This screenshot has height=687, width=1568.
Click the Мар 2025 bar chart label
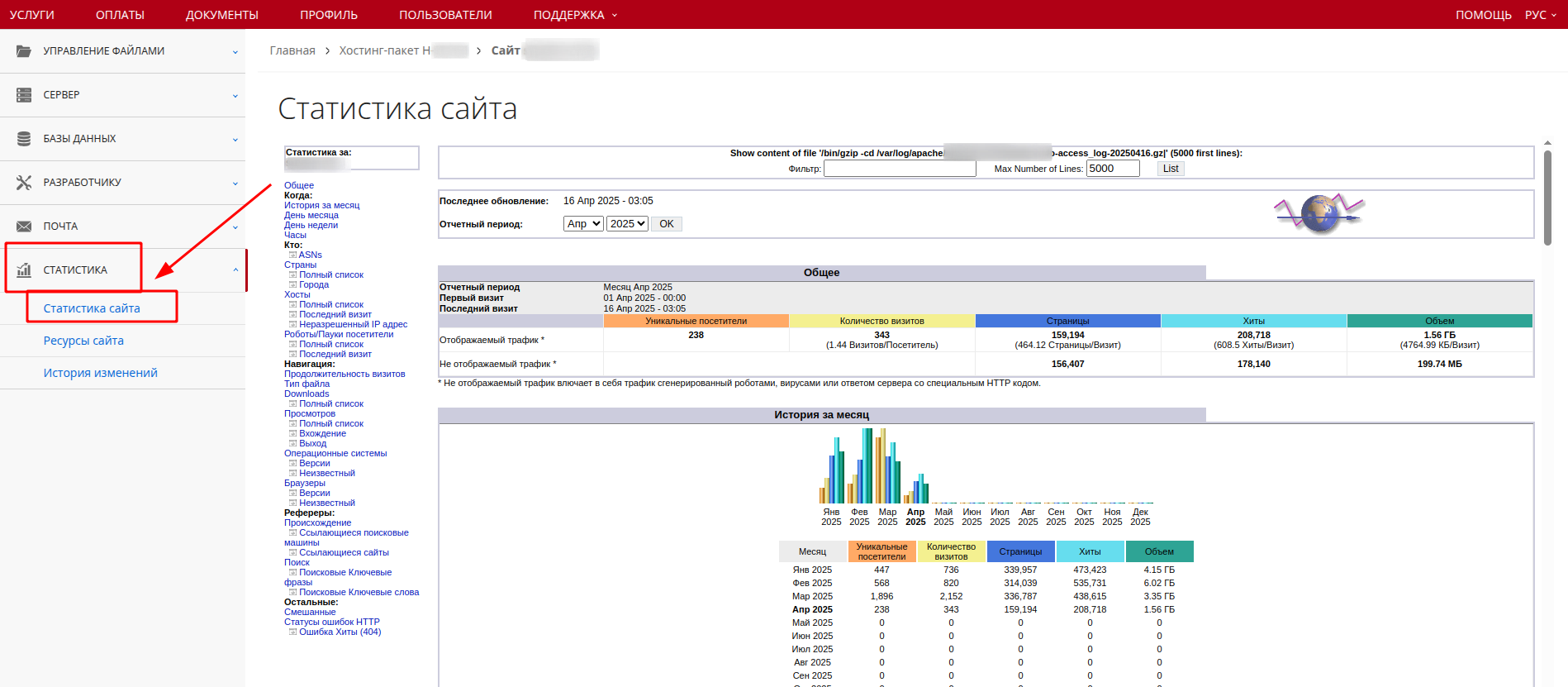887,517
